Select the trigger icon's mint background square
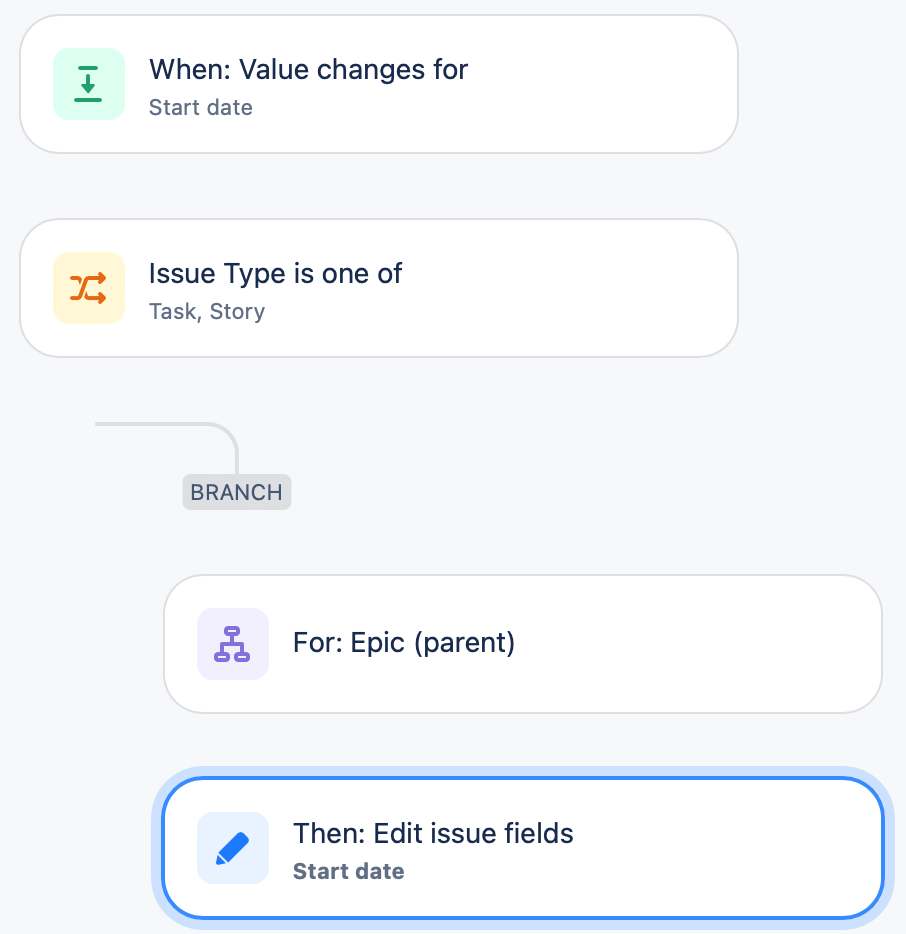Image resolution: width=906 pixels, height=934 pixels. 88,84
